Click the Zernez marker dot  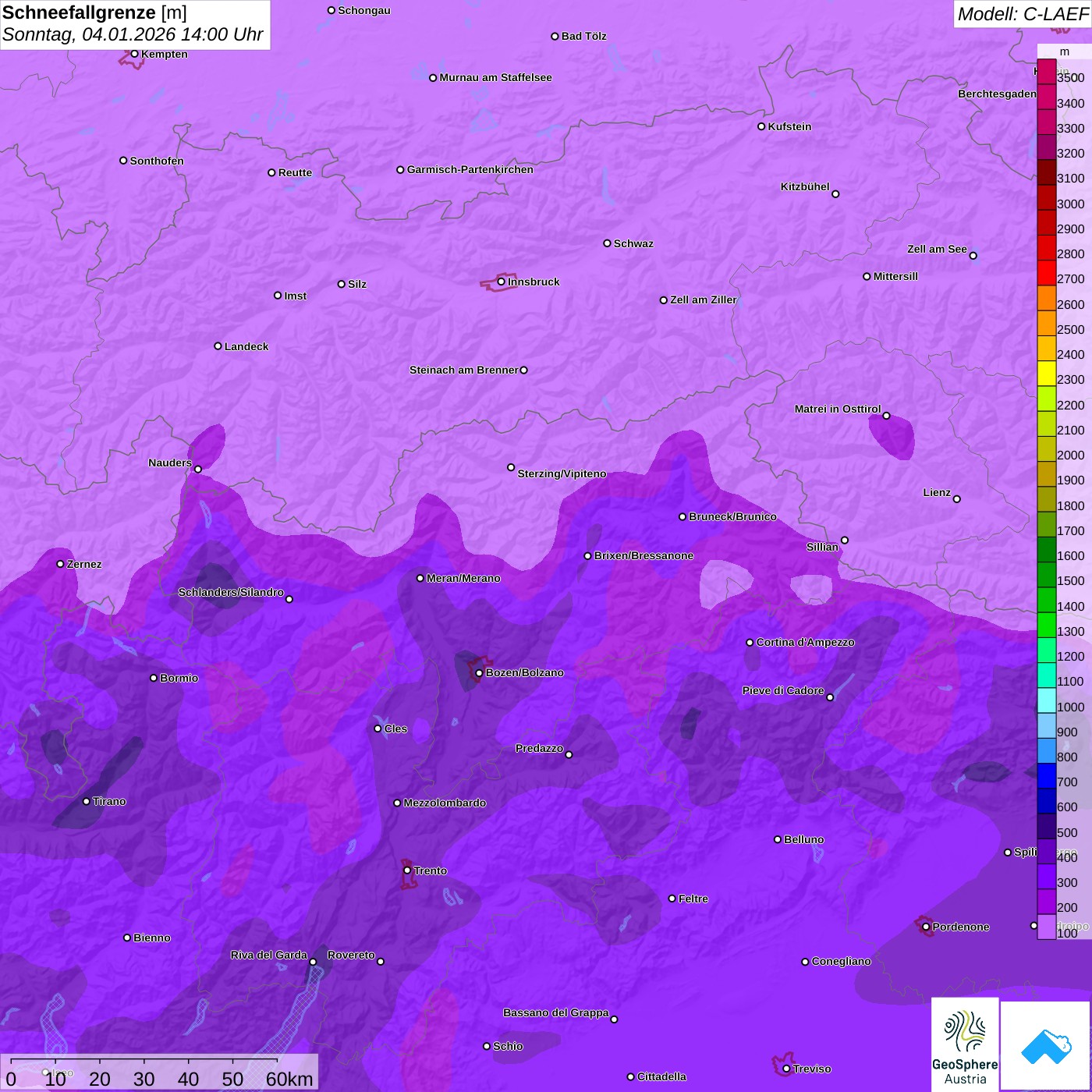60,564
